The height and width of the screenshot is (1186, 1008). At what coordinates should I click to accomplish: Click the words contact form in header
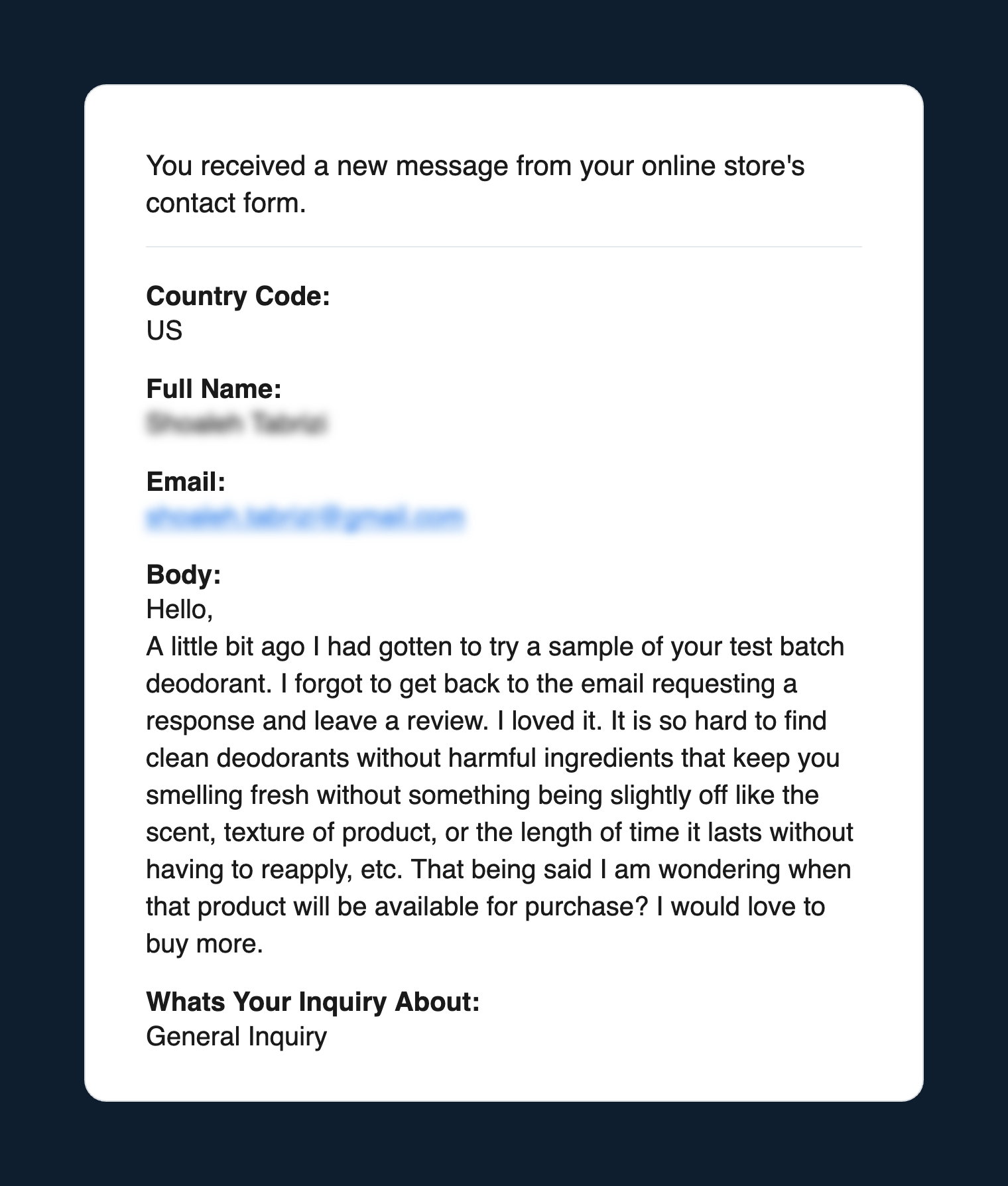point(225,203)
